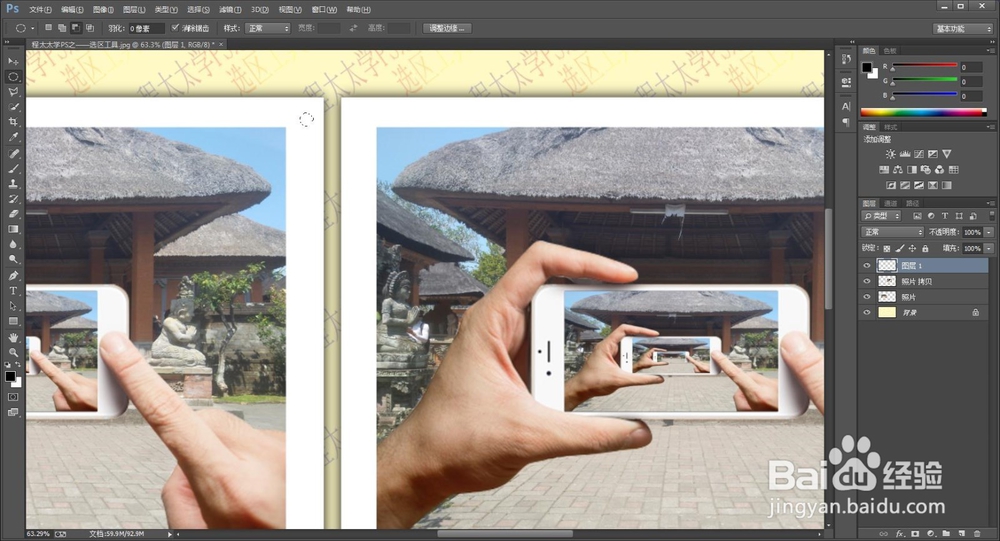Screen dimensions: 1000x541
Task: Enable subtract from selection mode
Action: click(x=76, y=28)
